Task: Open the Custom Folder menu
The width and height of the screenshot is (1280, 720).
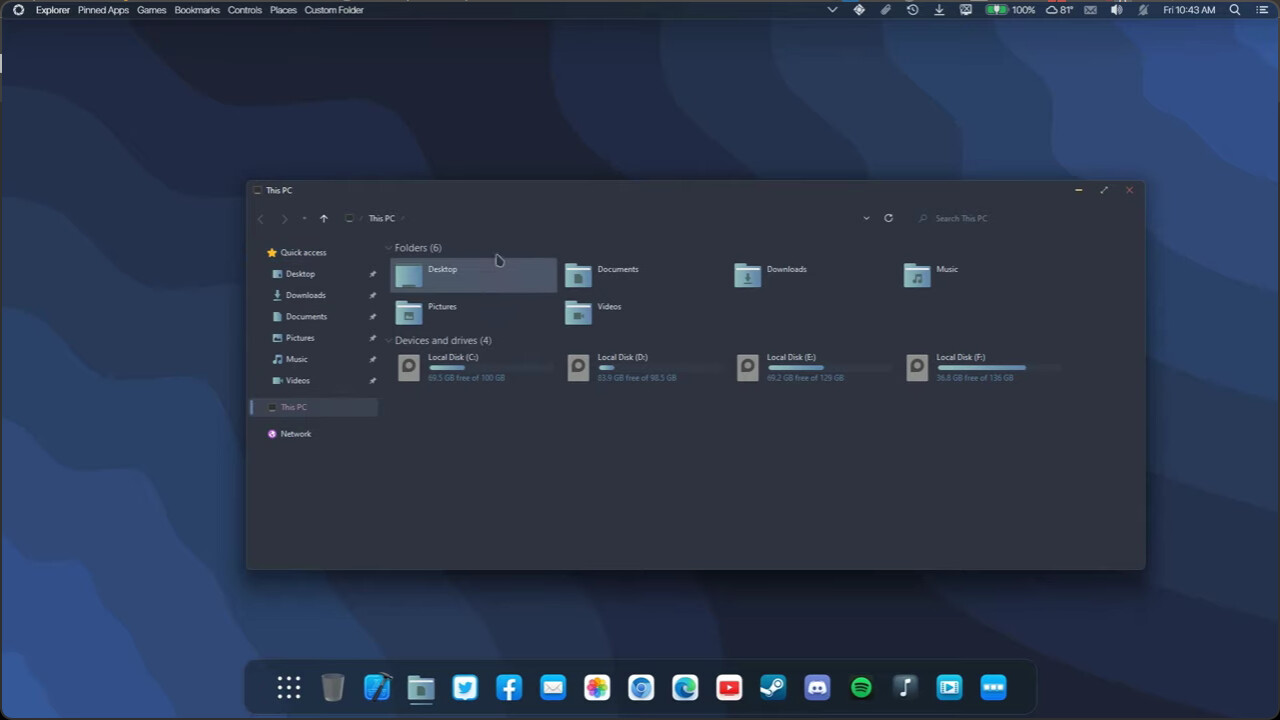Action: point(334,10)
